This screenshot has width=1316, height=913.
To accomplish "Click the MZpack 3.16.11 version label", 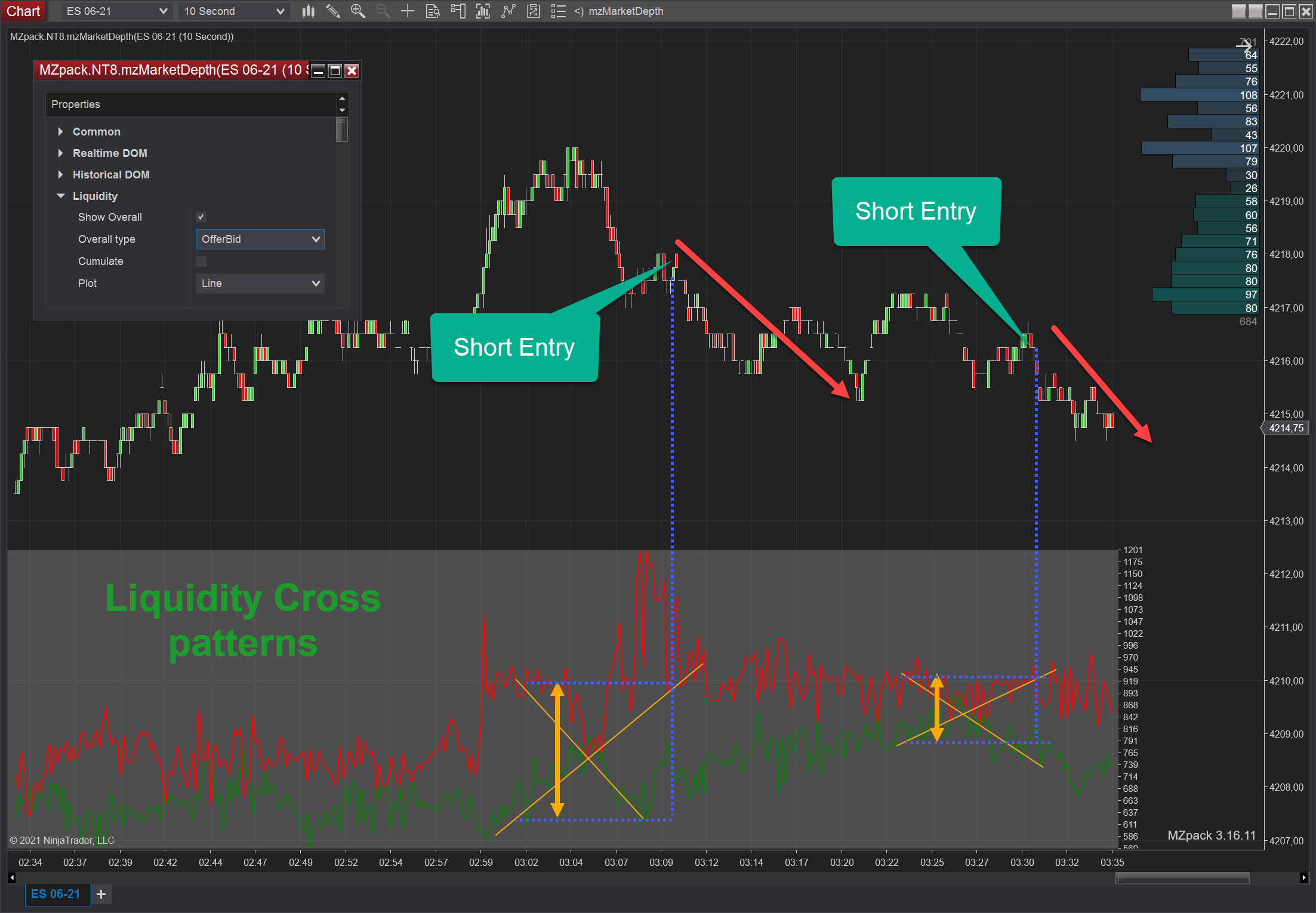I will coord(1212,835).
